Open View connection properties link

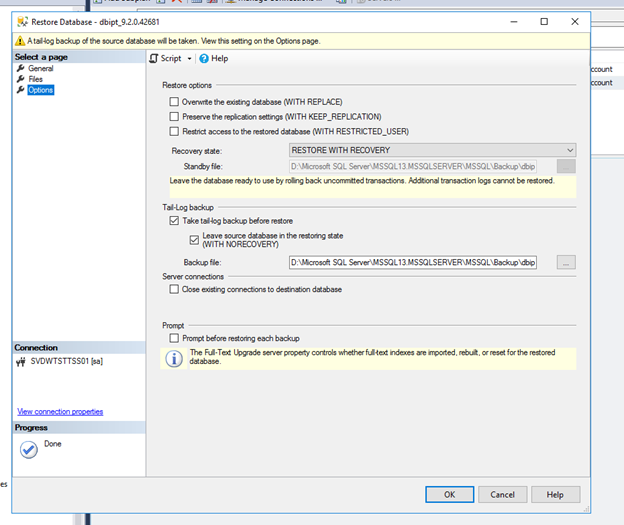(60, 412)
